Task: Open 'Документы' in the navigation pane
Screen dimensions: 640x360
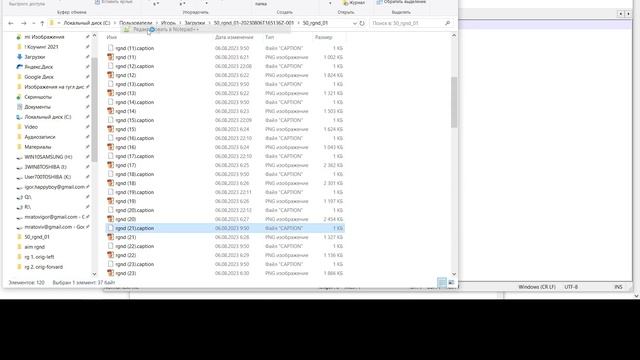Action: [x=37, y=107]
